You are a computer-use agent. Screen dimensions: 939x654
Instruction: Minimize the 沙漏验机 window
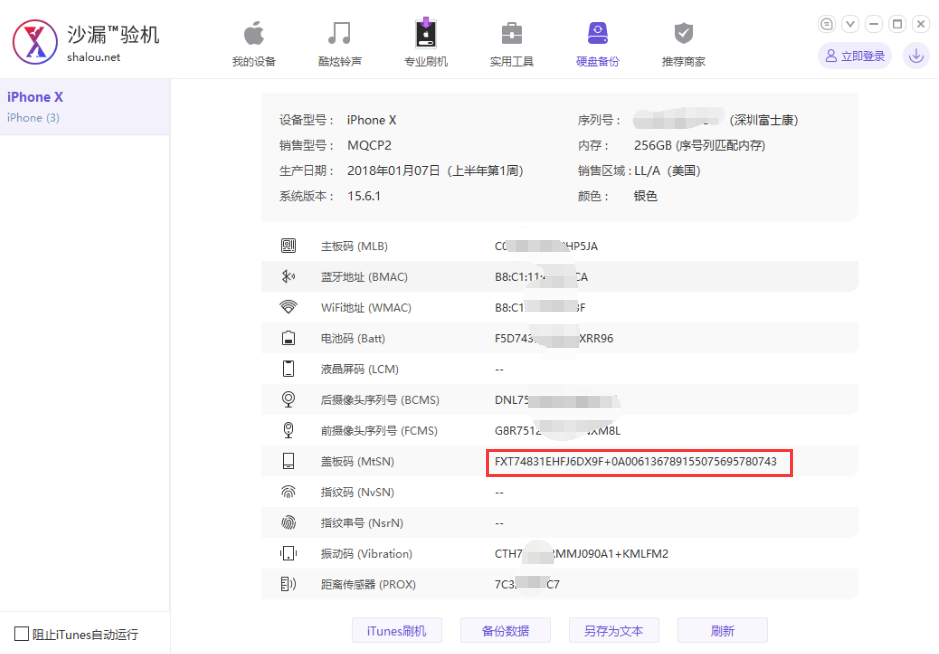click(x=874, y=24)
